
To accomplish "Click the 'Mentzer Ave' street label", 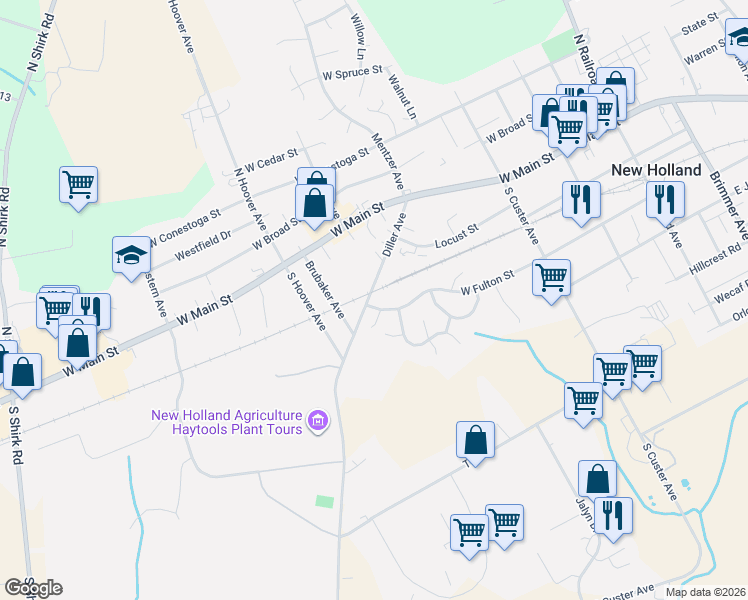I will 387,161.
